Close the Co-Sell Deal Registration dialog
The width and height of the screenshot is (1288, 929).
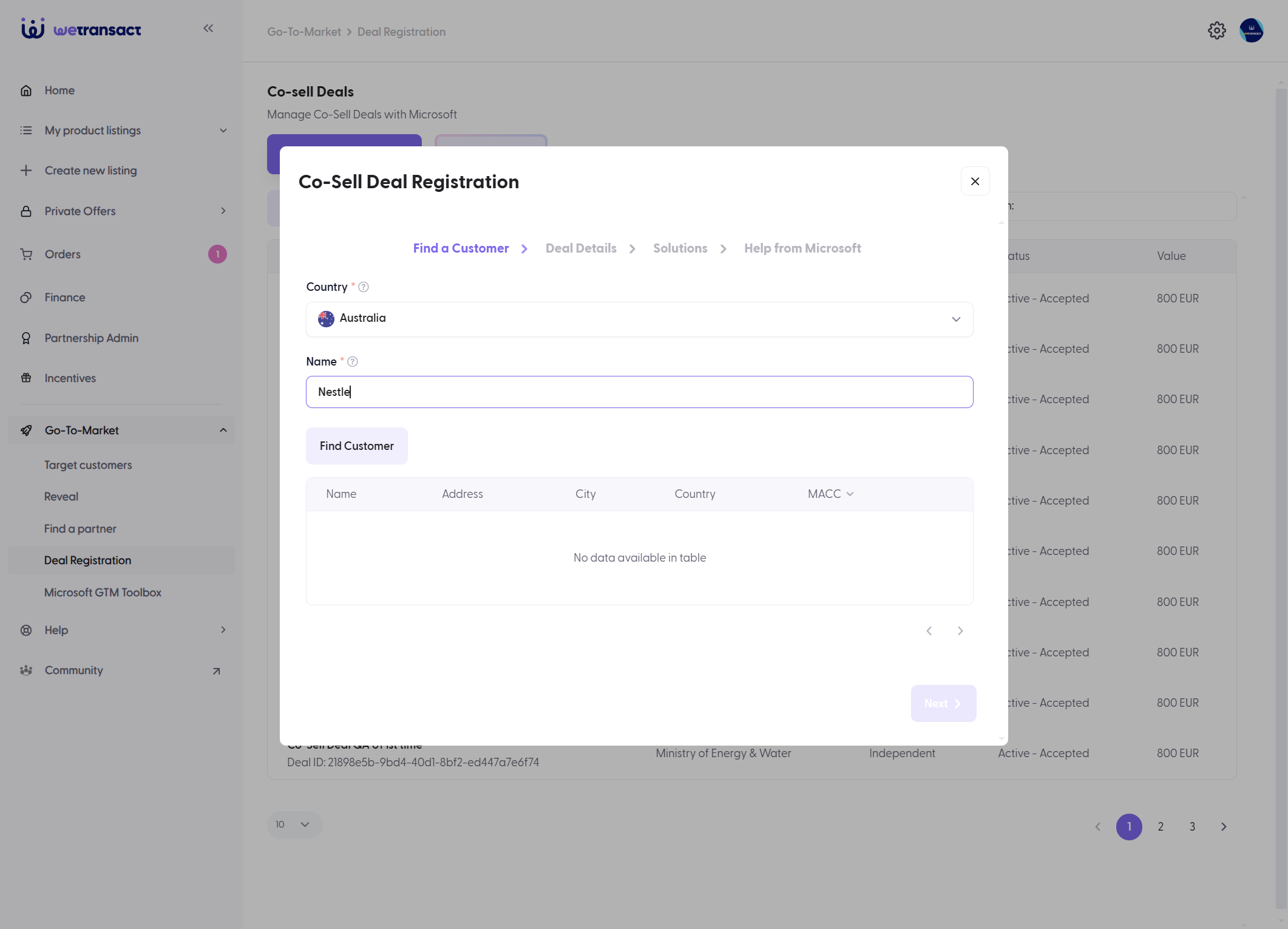click(975, 182)
